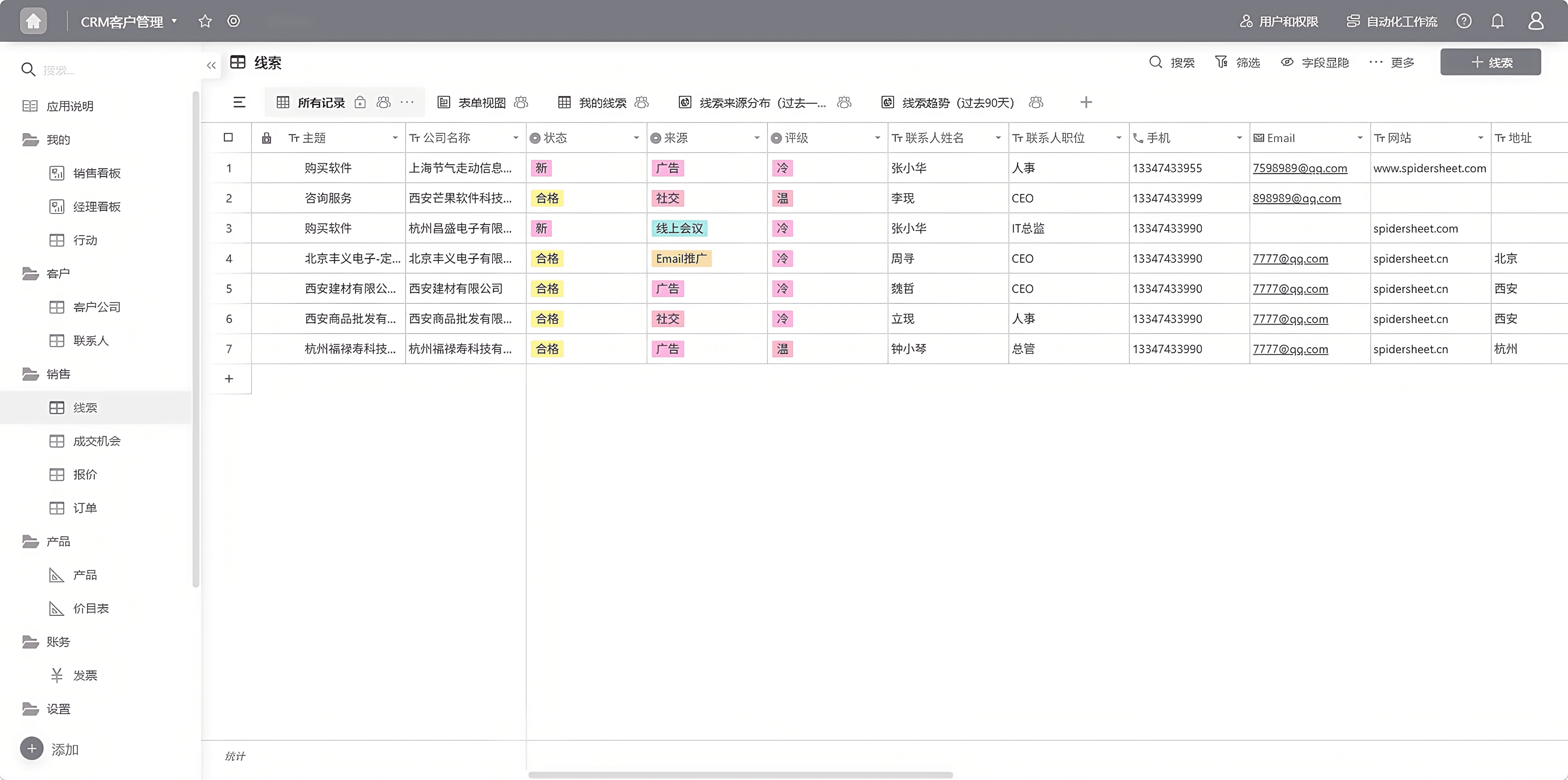
Task: Open 状态 column dropdown arrow
Action: click(636, 138)
